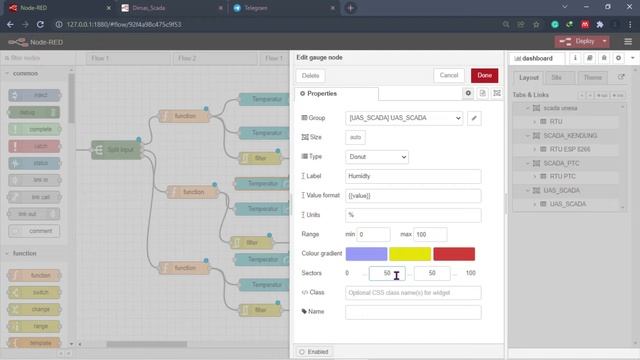Click inject node in palette
The image size is (640, 360).
(x=34, y=95)
